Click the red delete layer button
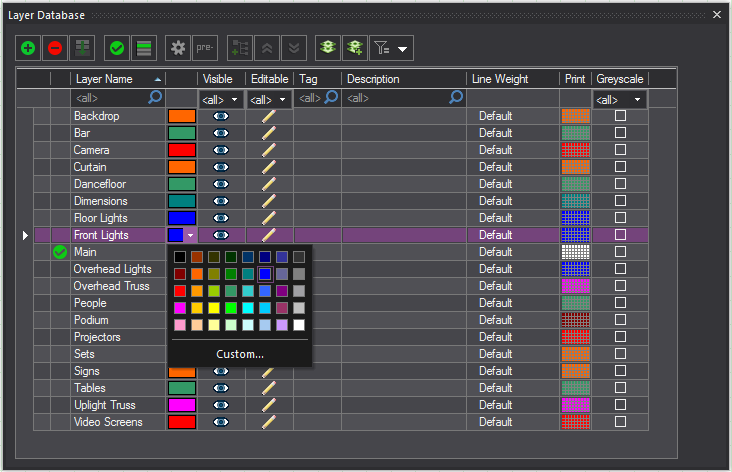 coord(55,48)
